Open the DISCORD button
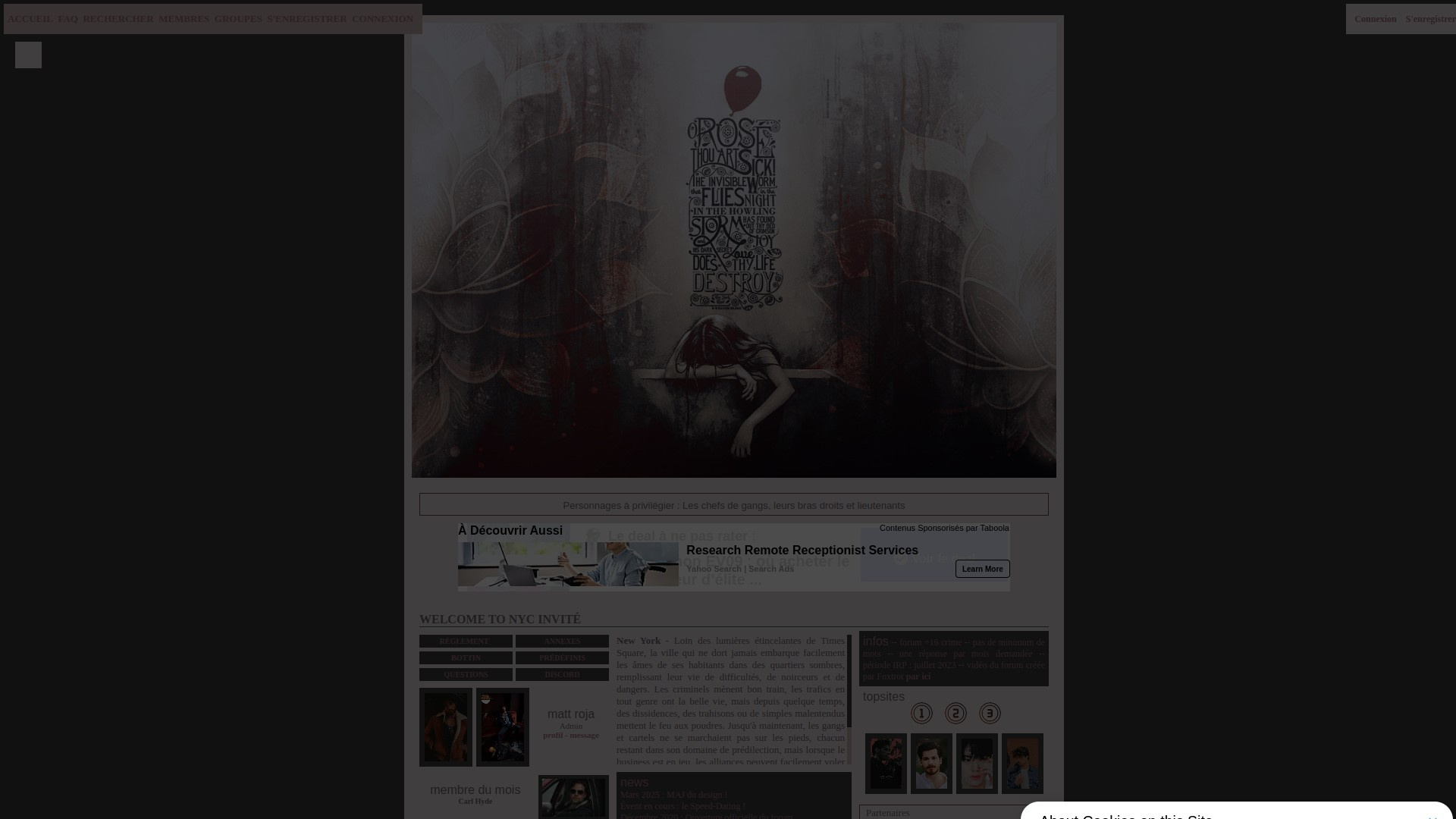This screenshot has height=819, width=1456. pyautogui.click(x=562, y=675)
